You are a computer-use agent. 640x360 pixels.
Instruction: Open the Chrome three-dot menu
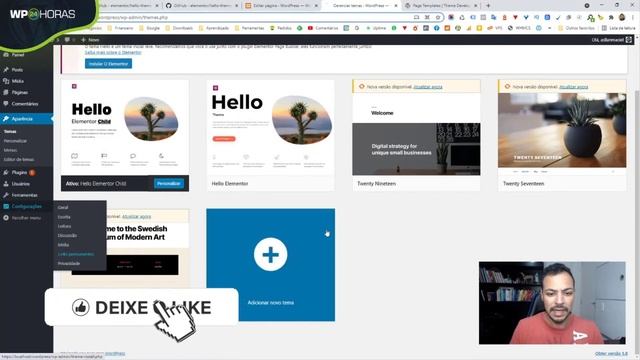633,18
